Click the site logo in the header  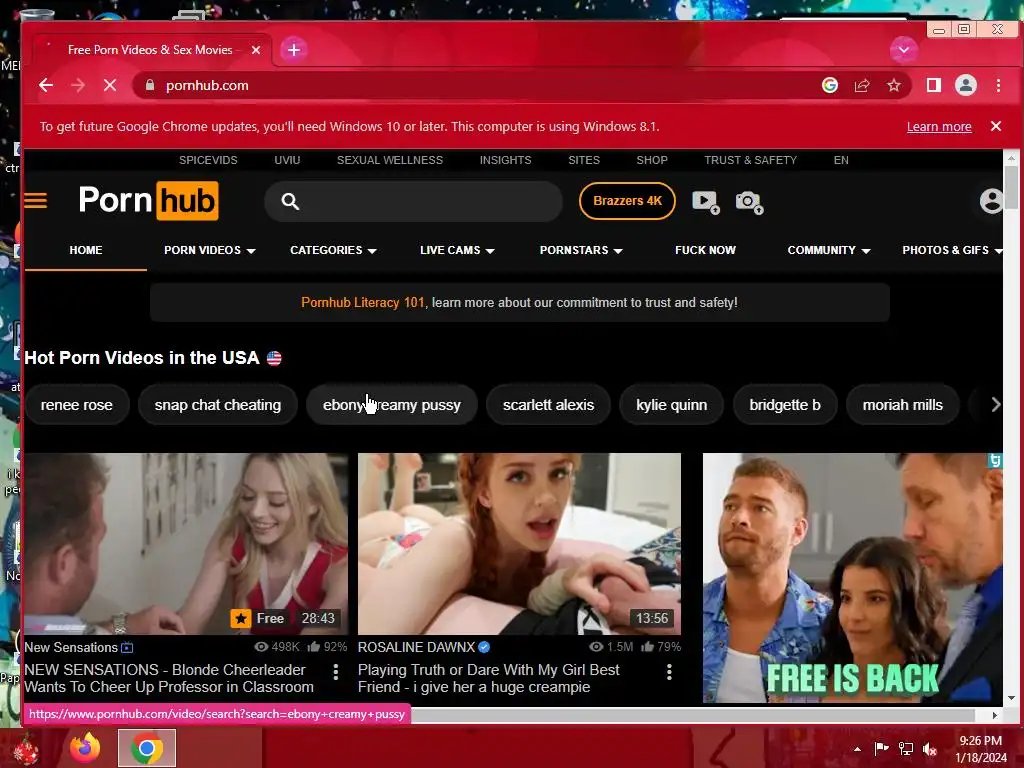149,200
